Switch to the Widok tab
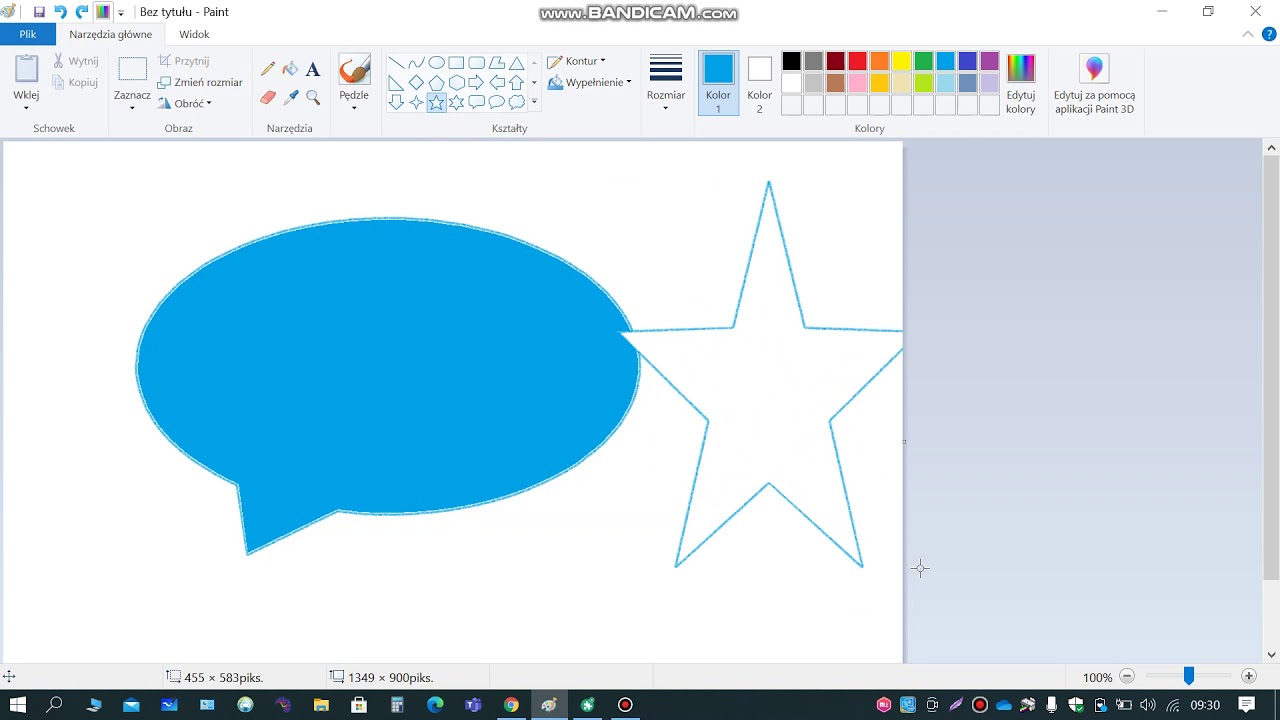This screenshot has height=720, width=1280. click(194, 34)
